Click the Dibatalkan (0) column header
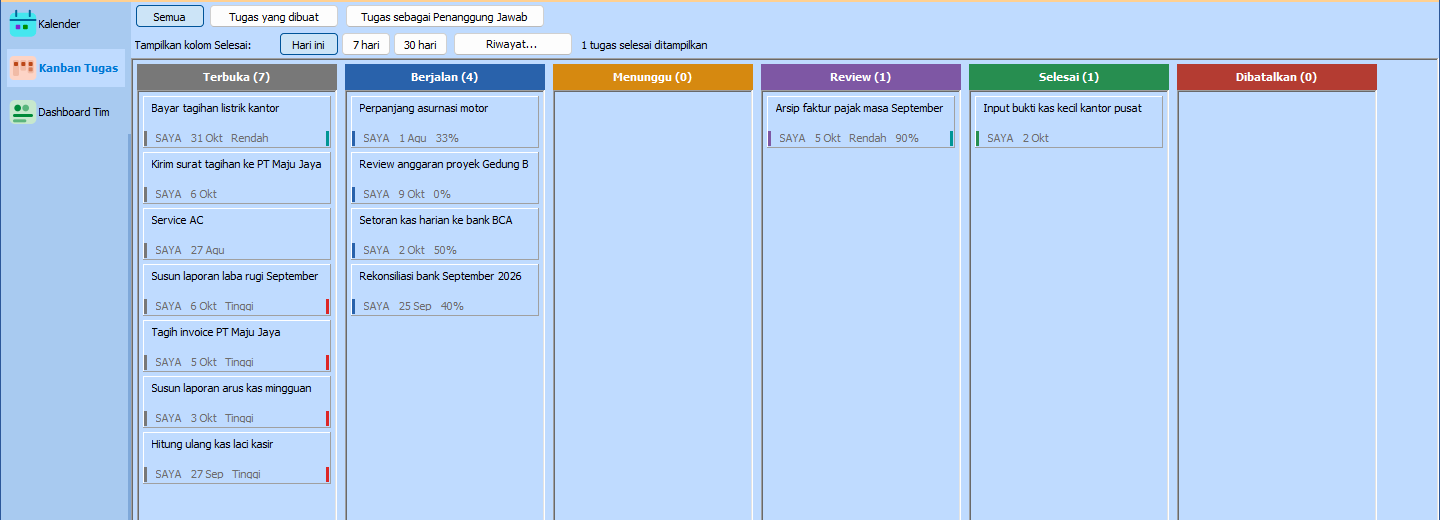This screenshot has width=1440, height=520. 1276,77
